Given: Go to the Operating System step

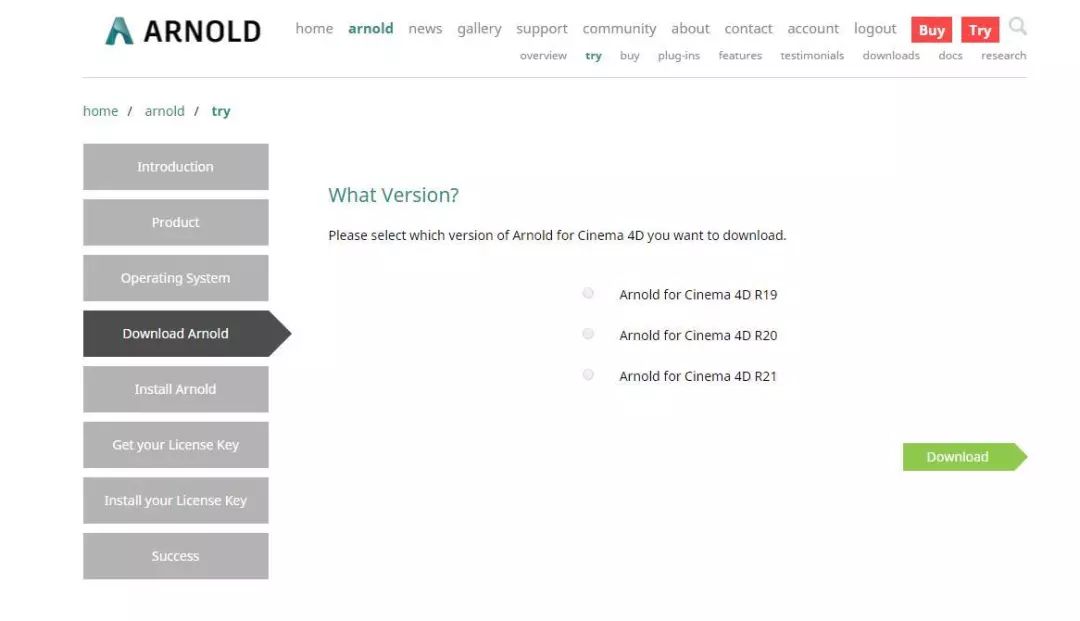Looking at the screenshot, I should [176, 278].
